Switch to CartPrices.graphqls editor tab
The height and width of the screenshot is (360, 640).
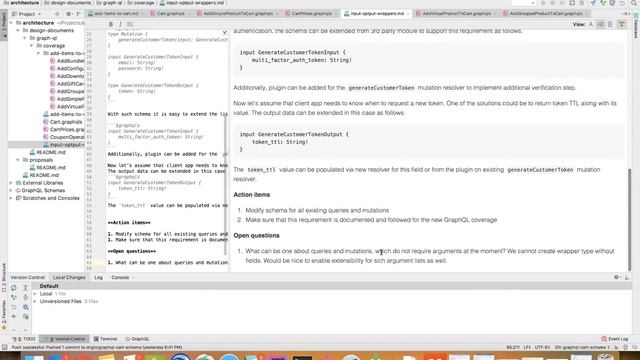(311, 13)
